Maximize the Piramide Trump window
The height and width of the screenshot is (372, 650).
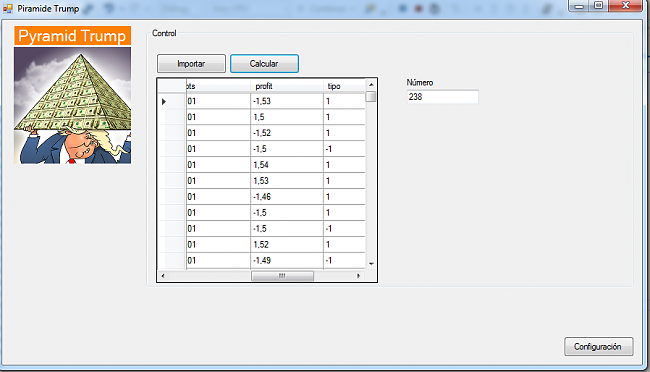[x=598, y=6]
